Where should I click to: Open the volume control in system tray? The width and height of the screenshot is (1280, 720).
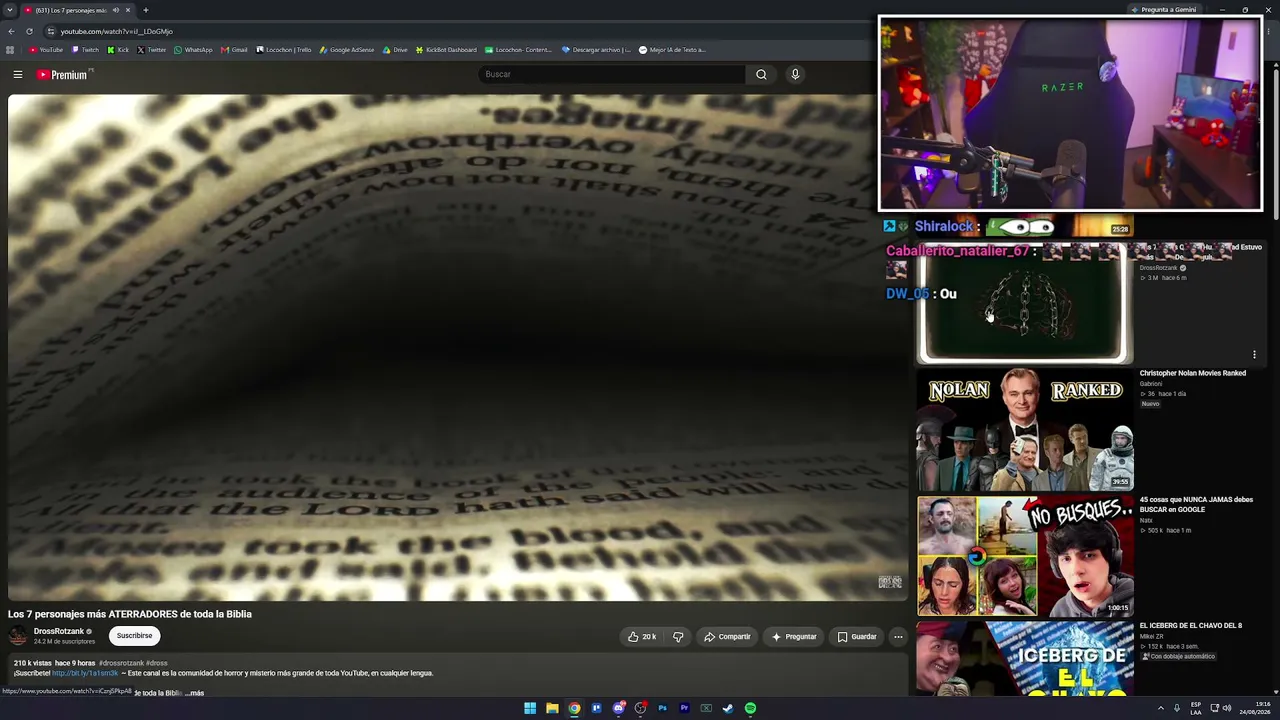point(1227,708)
